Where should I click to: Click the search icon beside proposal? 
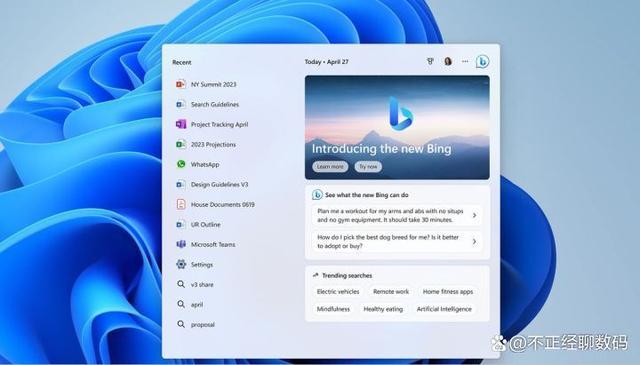[181, 324]
